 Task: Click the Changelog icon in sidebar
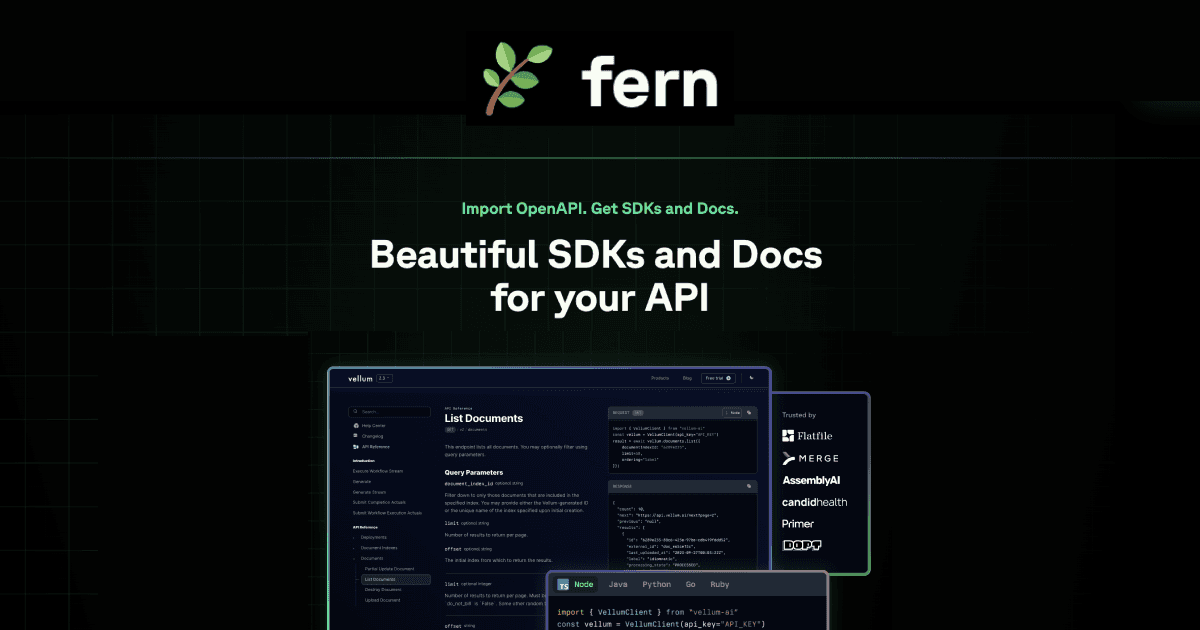tap(356, 436)
